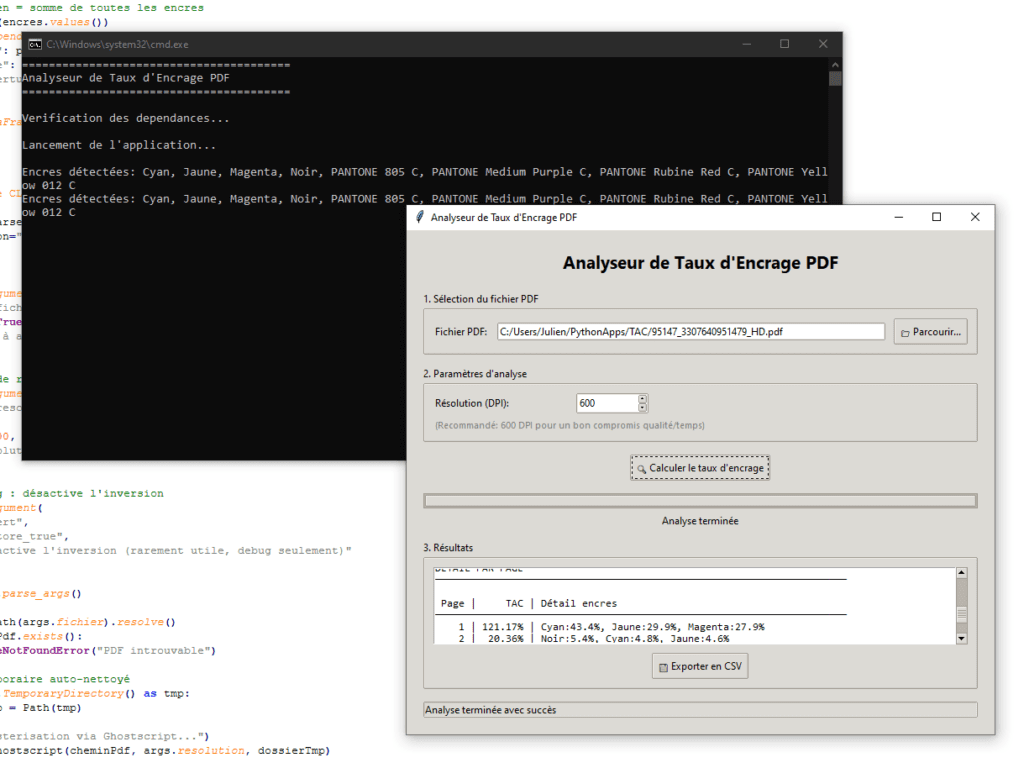Image resolution: width=1024 pixels, height=768 pixels.
Task: Close the Analyseur de Taux d'Encrage window
Action: click(x=975, y=217)
